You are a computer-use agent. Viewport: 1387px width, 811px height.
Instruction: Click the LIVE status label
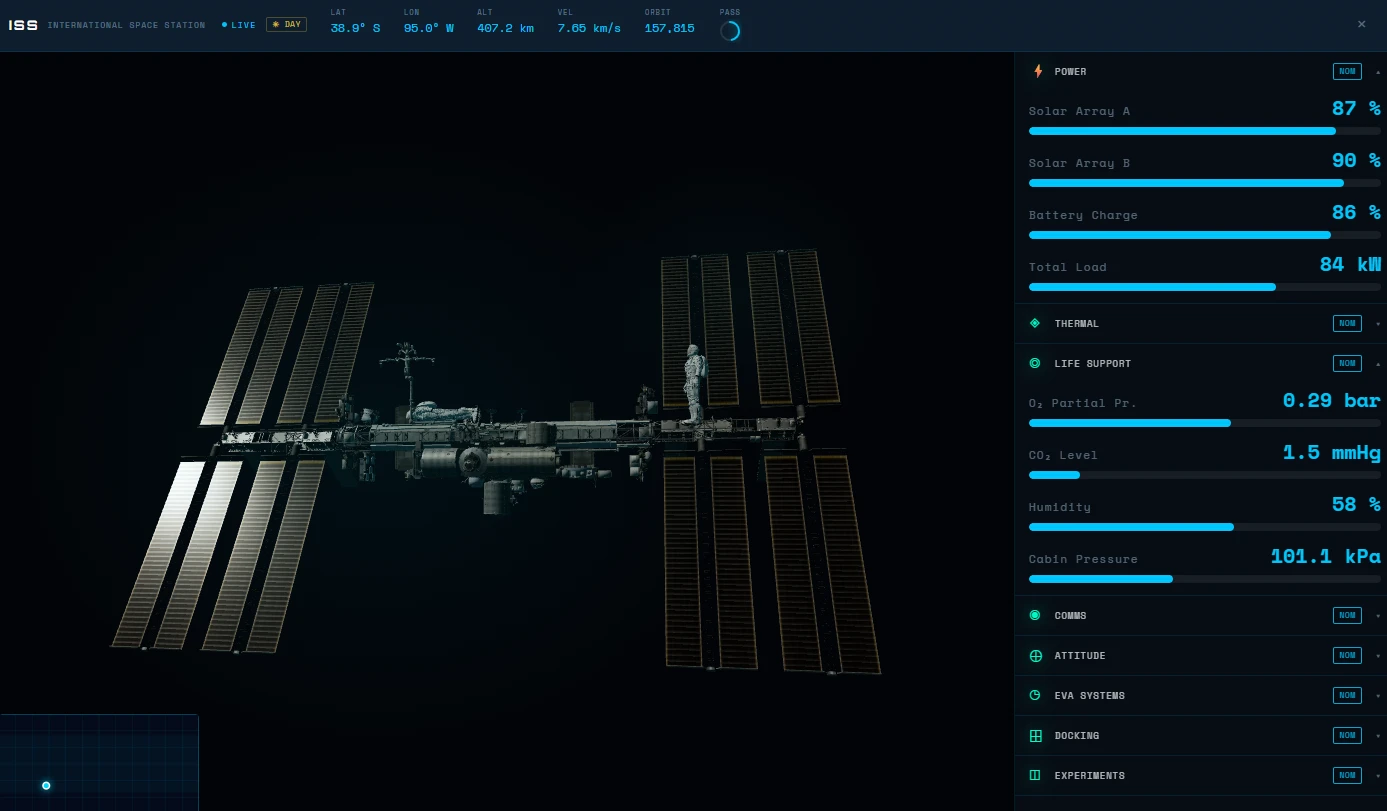click(243, 25)
